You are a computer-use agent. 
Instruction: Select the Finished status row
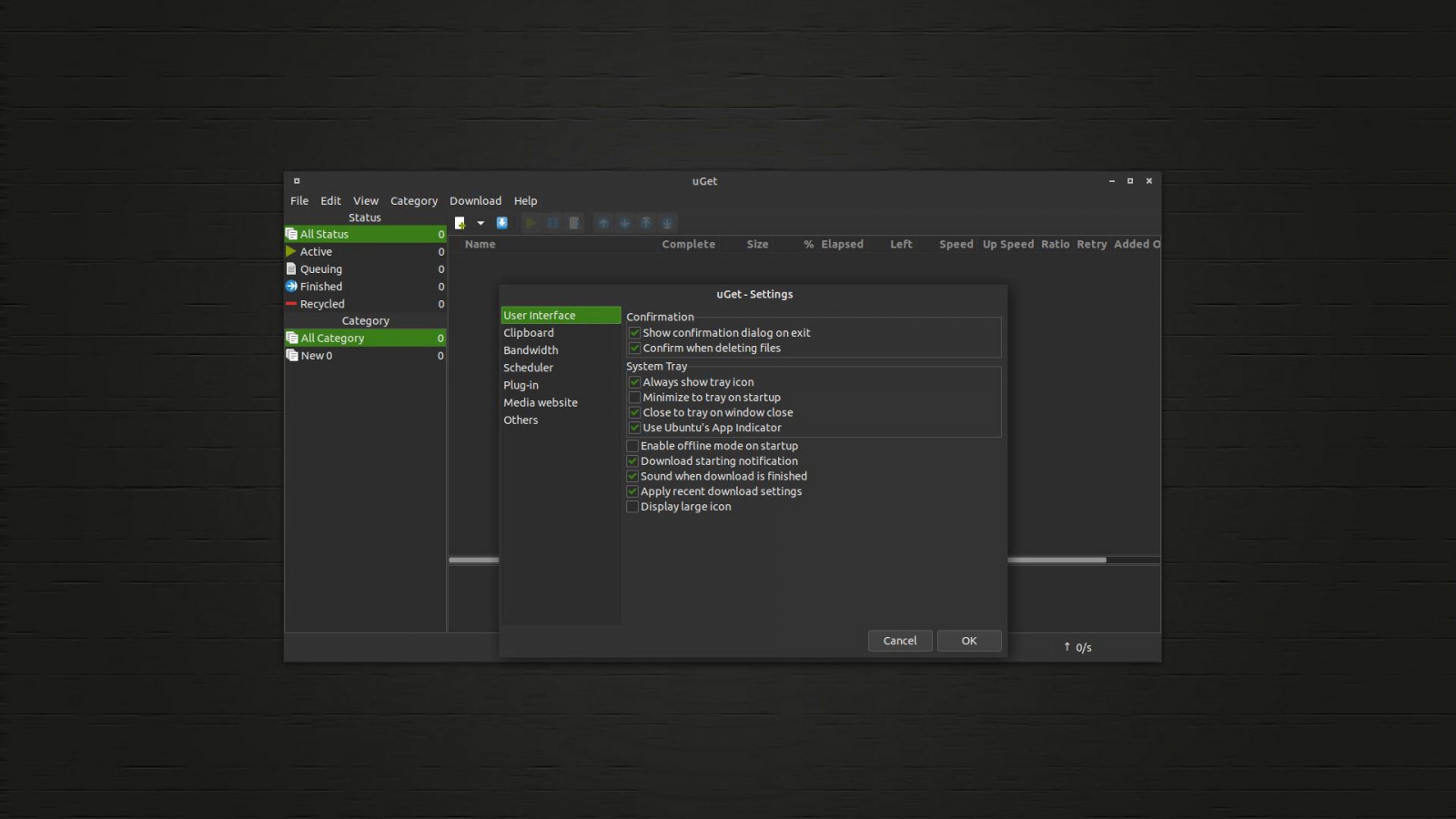coord(321,287)
